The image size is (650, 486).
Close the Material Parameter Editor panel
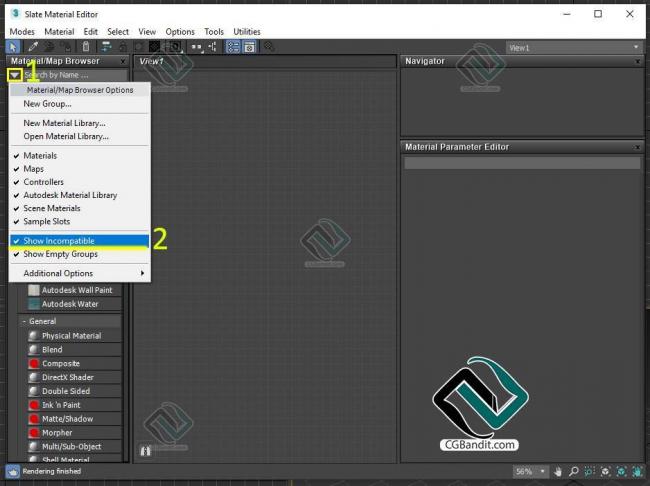(638, 147)
